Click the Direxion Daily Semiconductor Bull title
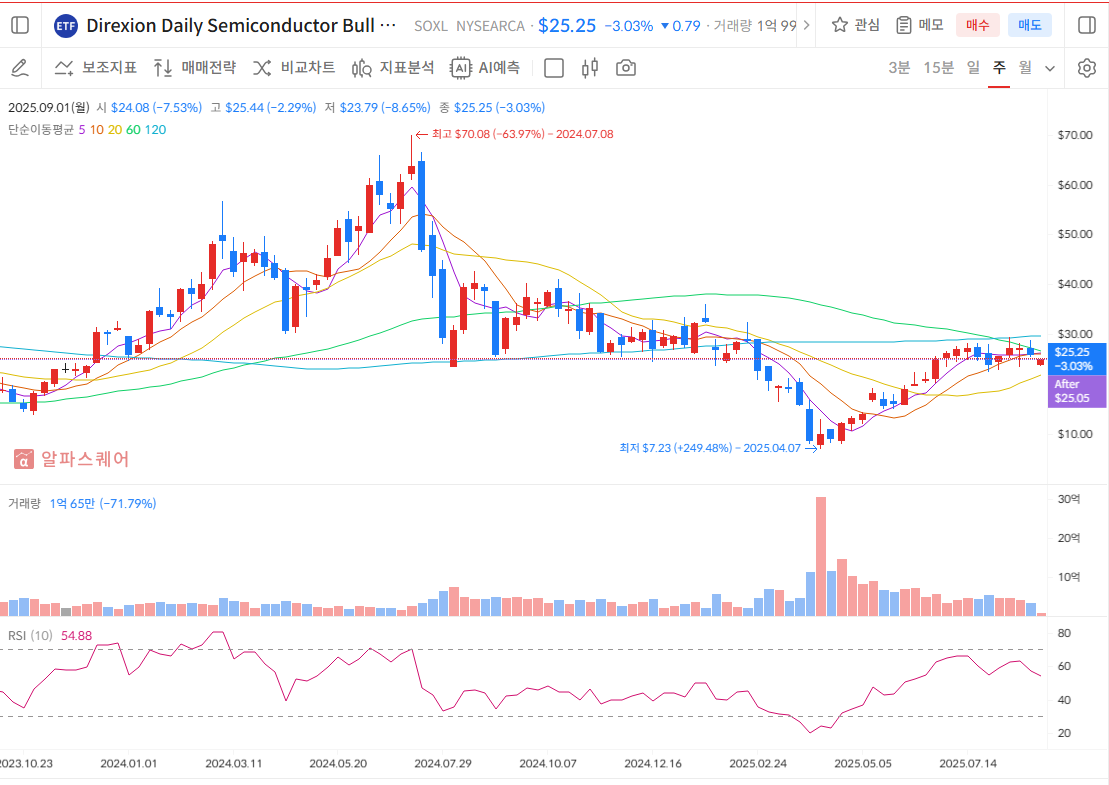Screen dimensions: 1109x785 click(240, 26)
